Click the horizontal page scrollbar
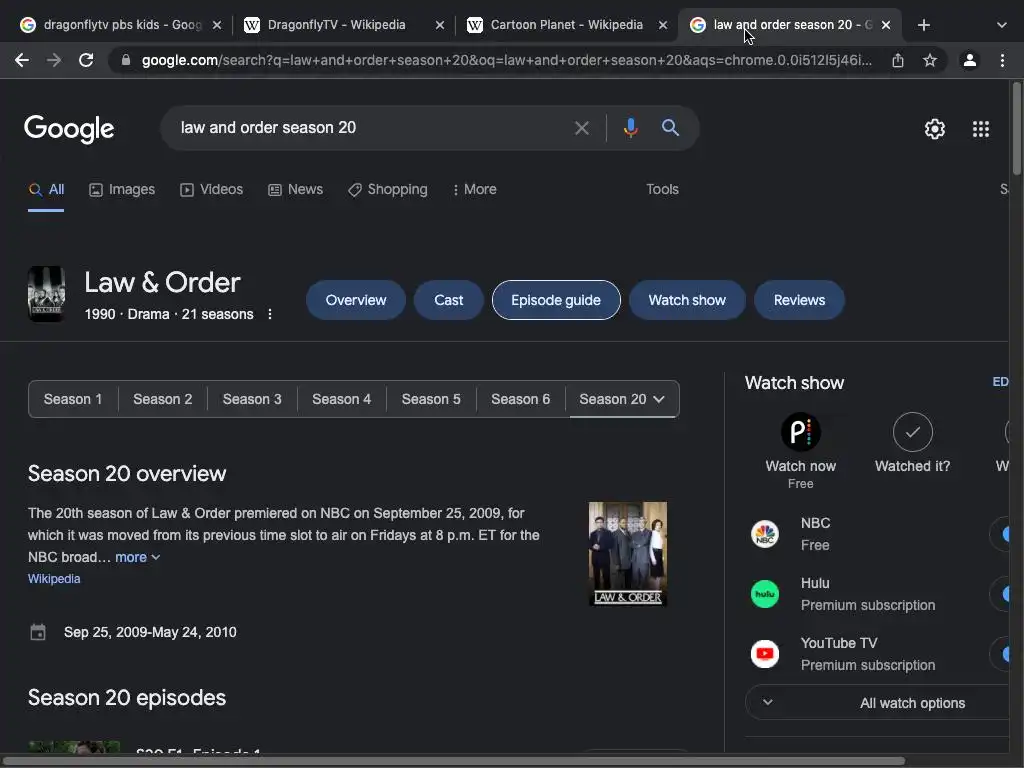Image resolution: width=1024 pixels, height=768 pixels. pos(453,761)
